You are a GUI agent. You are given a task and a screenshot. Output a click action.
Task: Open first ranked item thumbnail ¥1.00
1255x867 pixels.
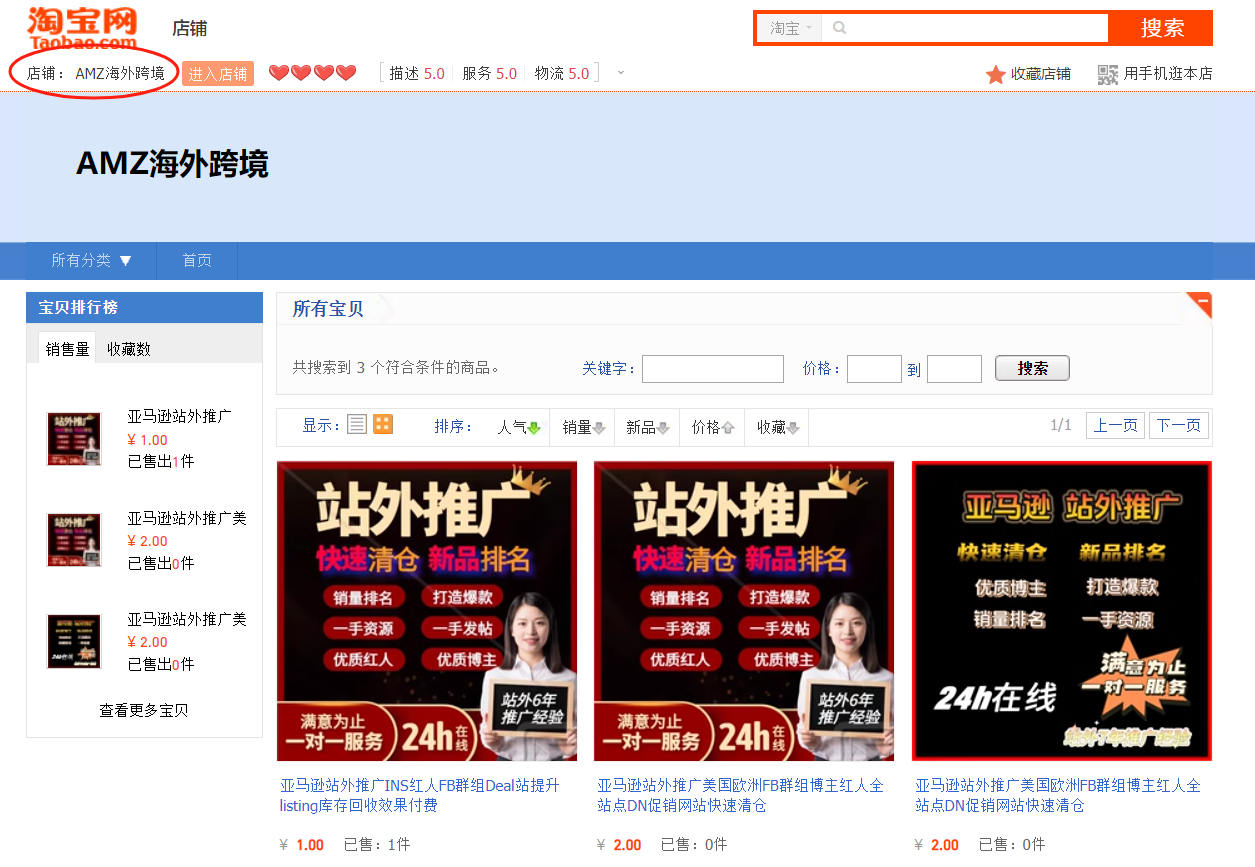click(x=74, y=439)
